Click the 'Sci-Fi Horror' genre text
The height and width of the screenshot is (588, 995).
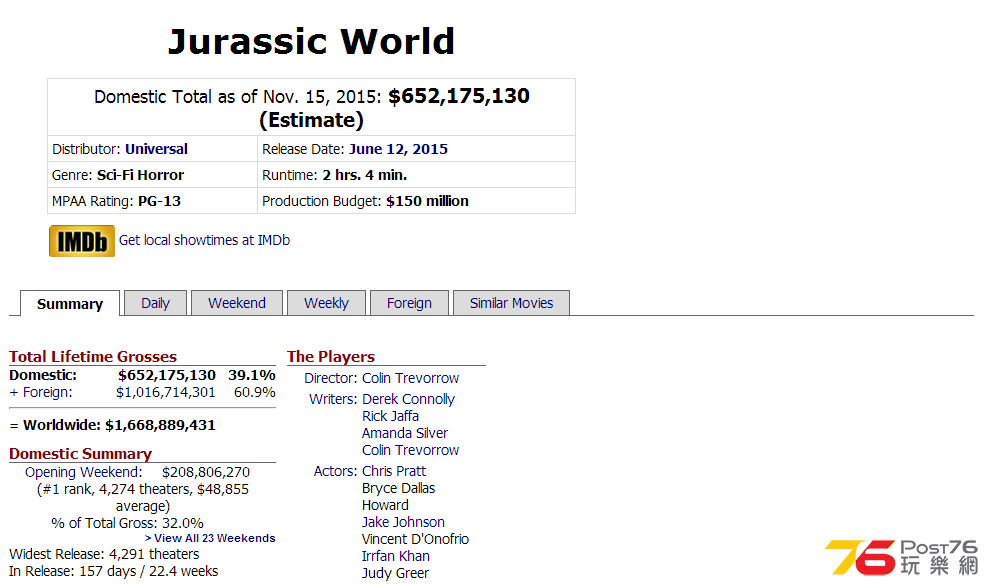tap(140, 175)
